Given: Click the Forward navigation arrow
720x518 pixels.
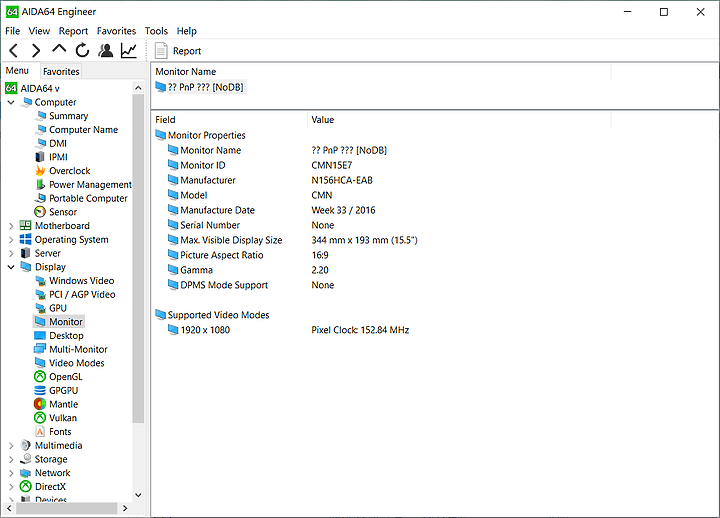Looking at the screenshot, I should (36, 50).
